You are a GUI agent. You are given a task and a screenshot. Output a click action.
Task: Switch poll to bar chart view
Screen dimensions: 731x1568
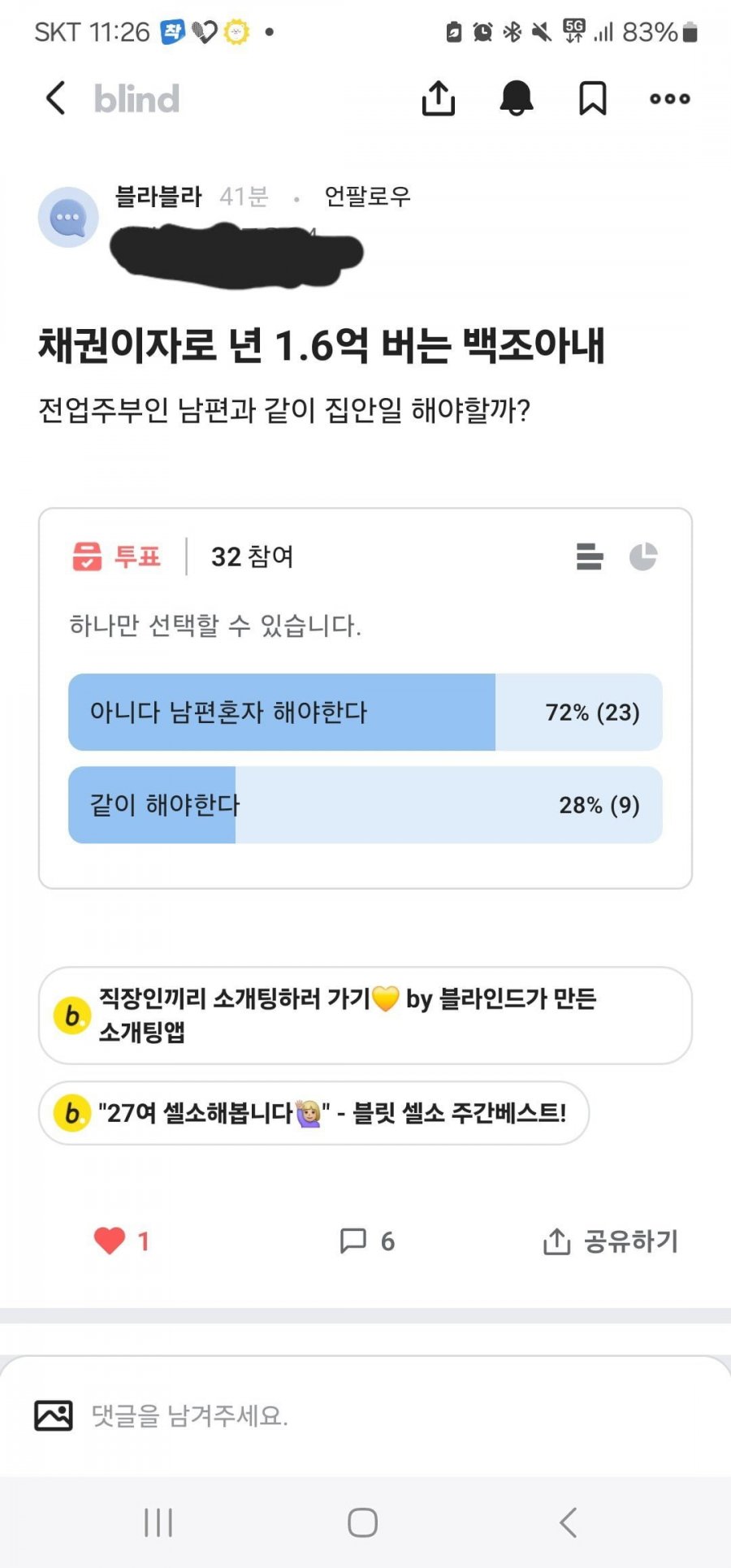tap(590, 557)
